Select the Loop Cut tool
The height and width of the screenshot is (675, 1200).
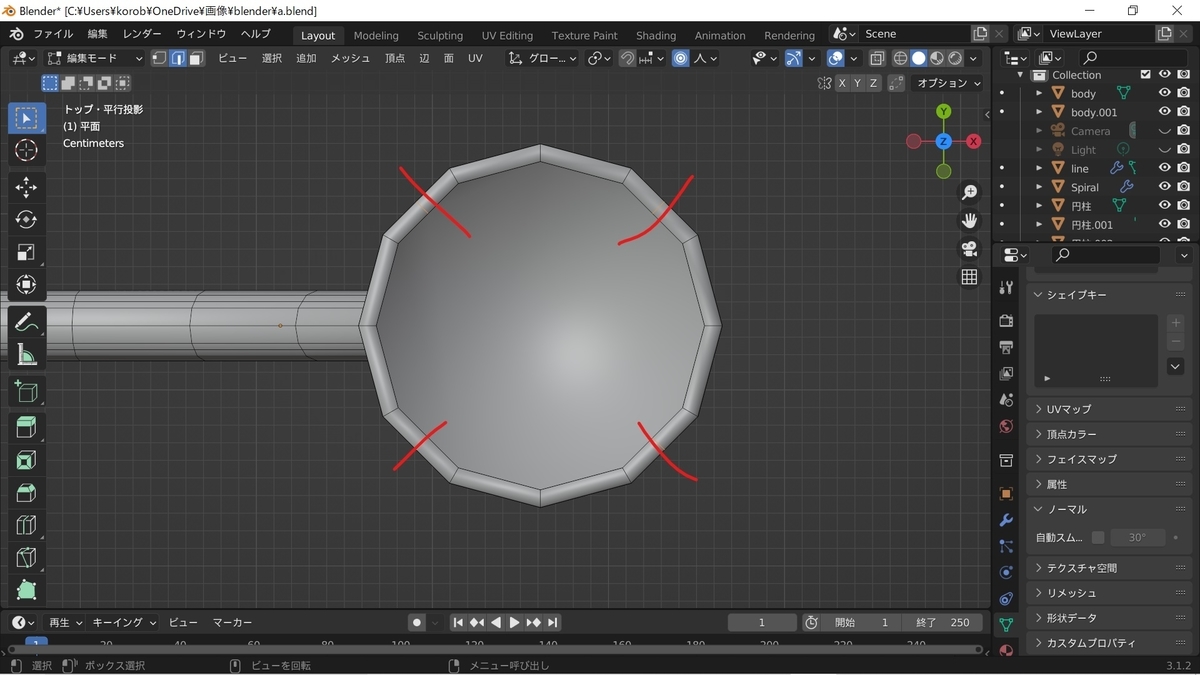point(26,525)
